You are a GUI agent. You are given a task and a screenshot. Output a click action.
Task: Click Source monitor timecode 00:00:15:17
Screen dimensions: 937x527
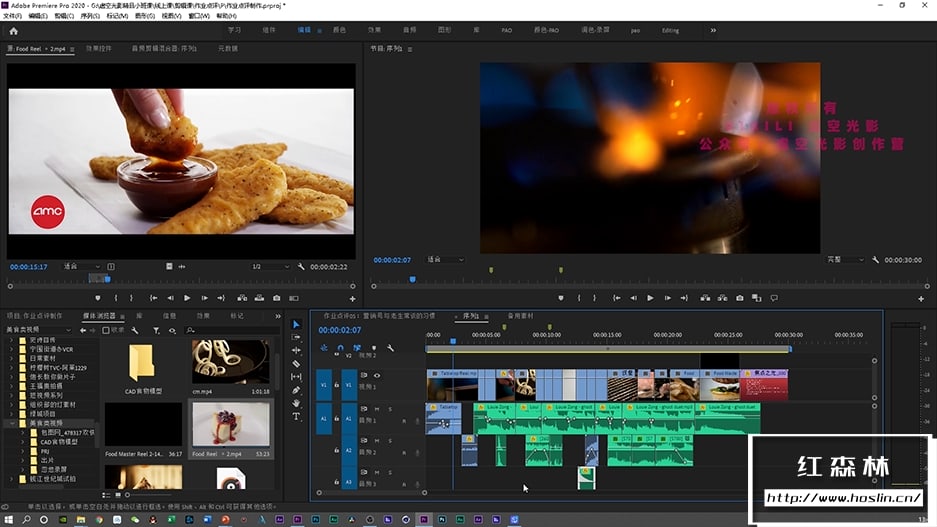click(29, 267)
